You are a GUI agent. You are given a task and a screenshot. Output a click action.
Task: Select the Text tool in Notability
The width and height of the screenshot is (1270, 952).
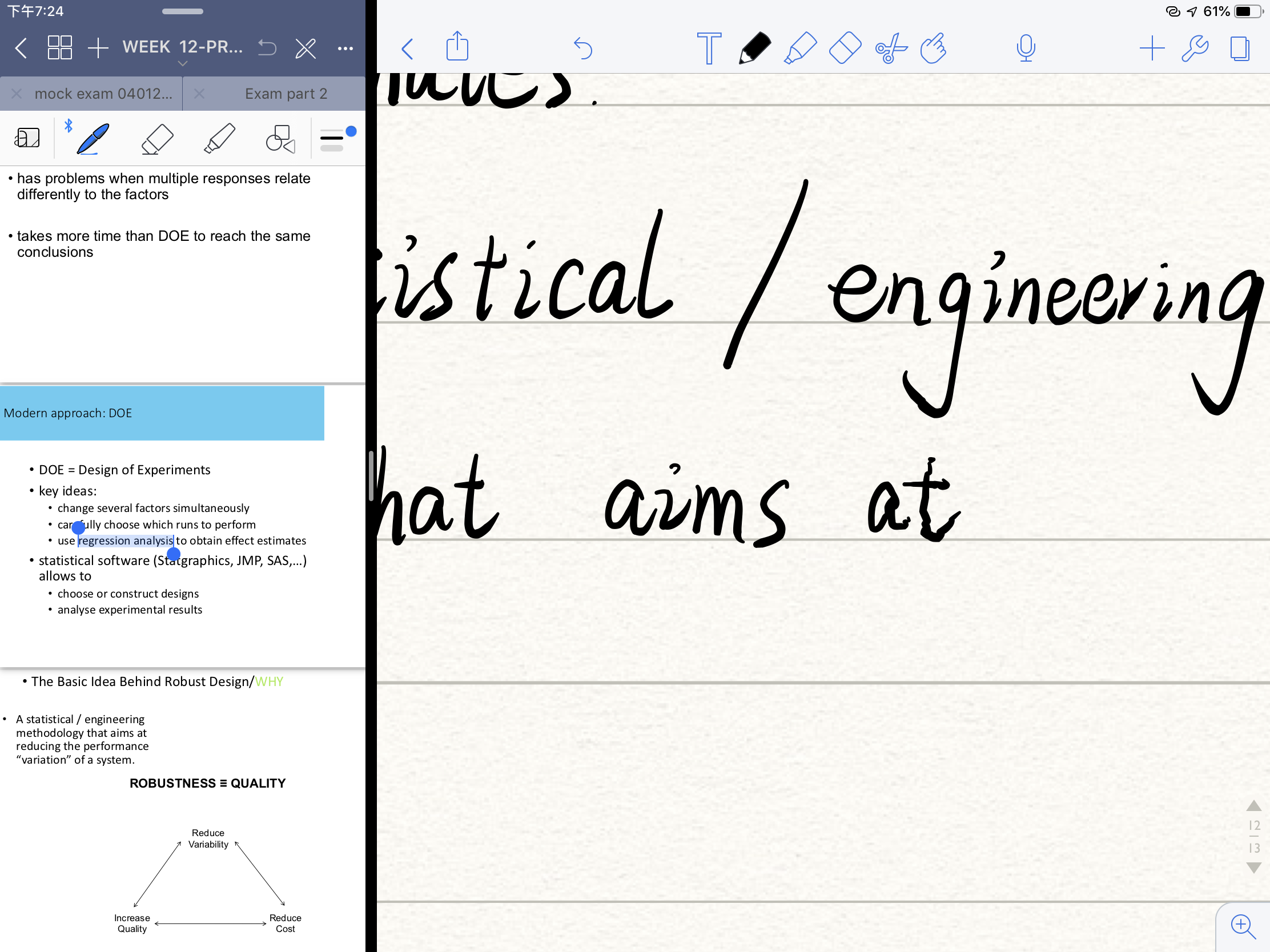tap(709, 48)
